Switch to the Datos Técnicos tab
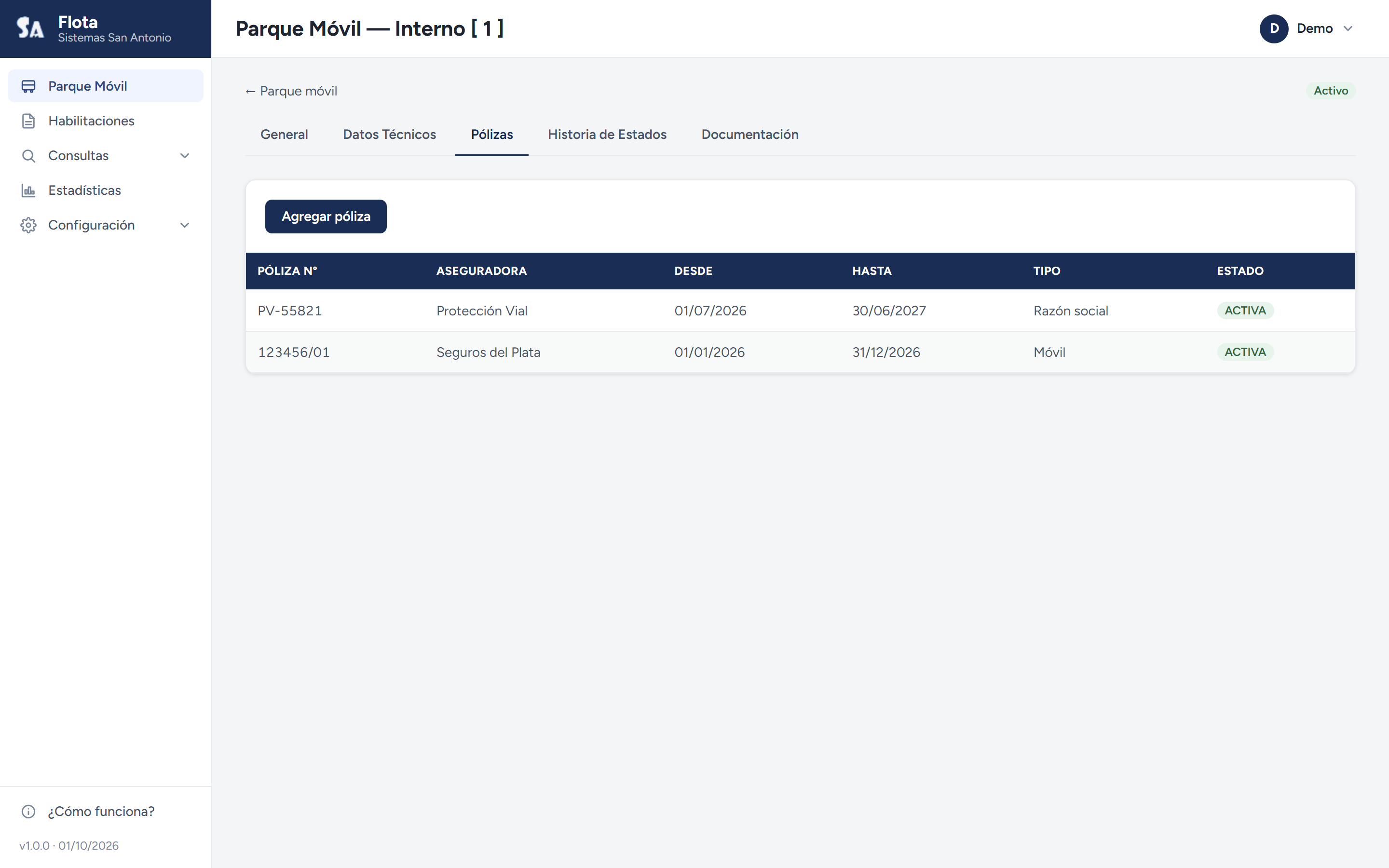This screenshot has height=868, width=1389. 389,135
